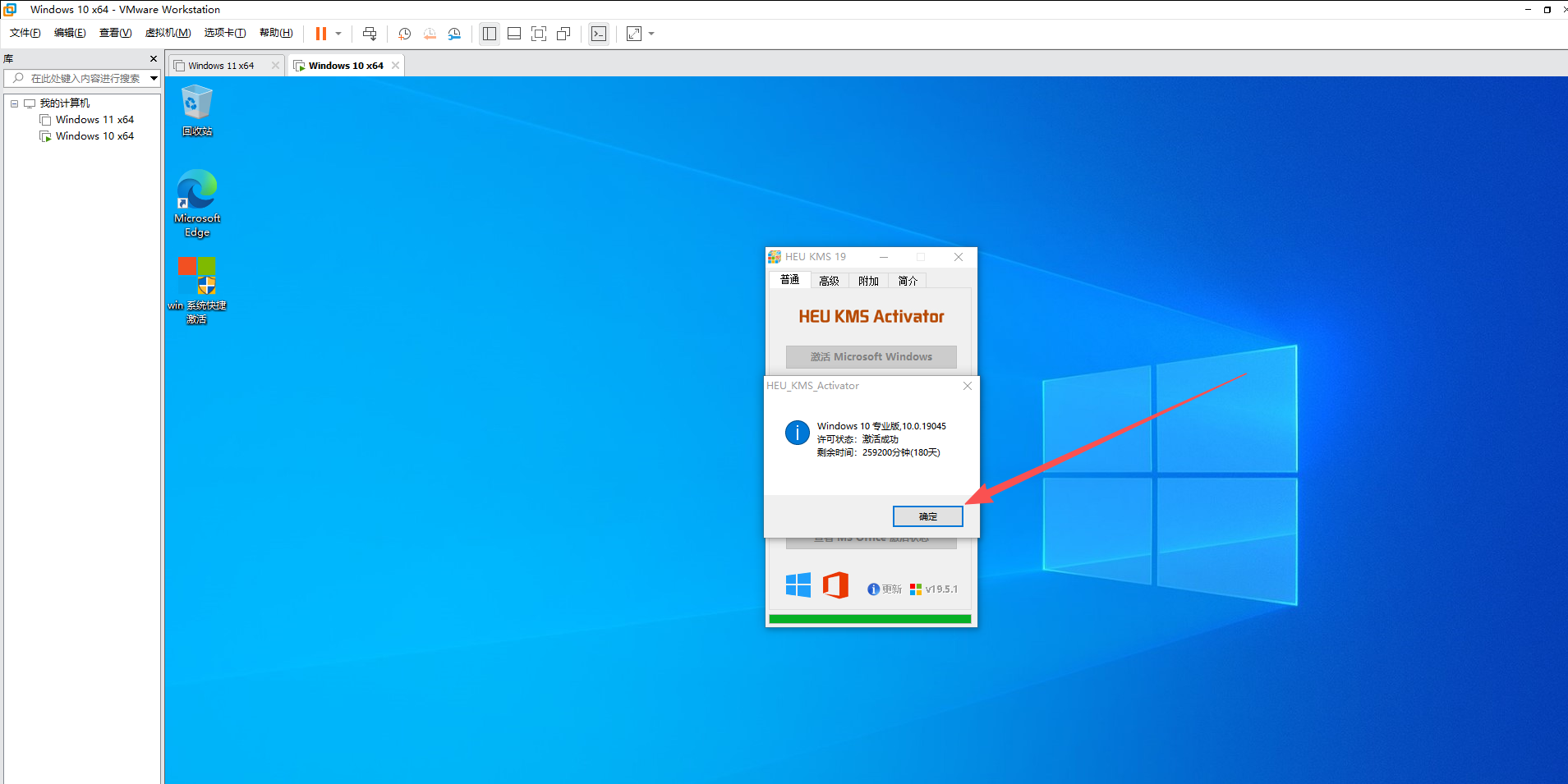
Task: Switch to the 普通 tab in HEU KMS
Action: [x=790, y=280]
